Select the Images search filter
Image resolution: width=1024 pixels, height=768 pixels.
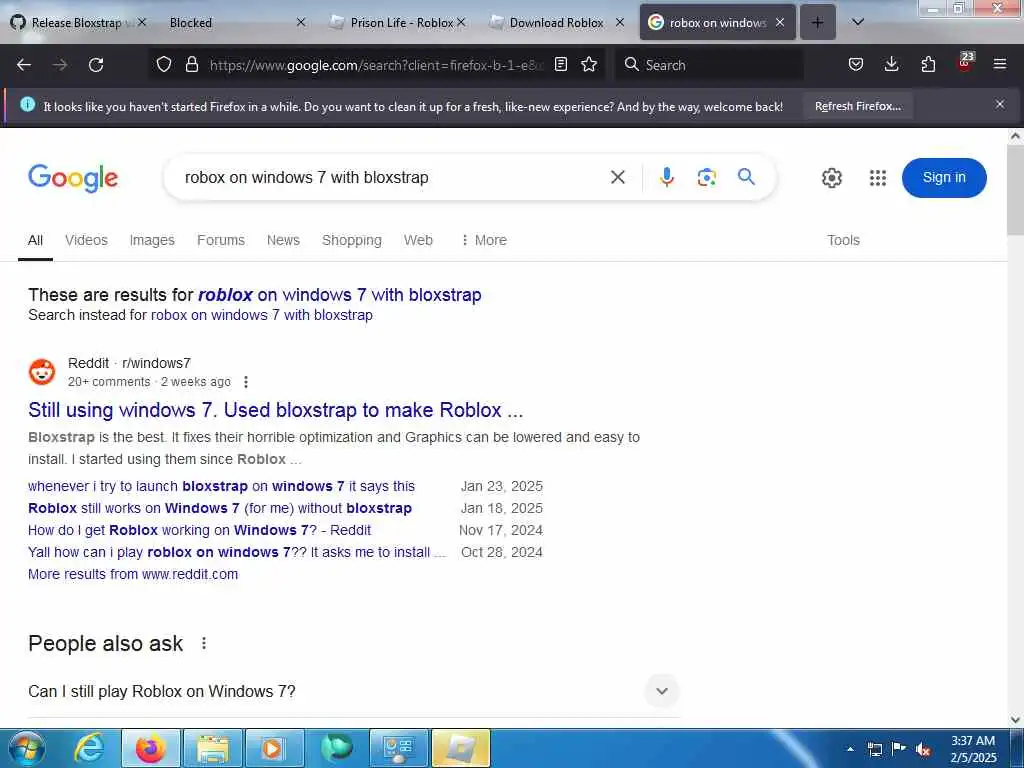(x=152, y=240)
